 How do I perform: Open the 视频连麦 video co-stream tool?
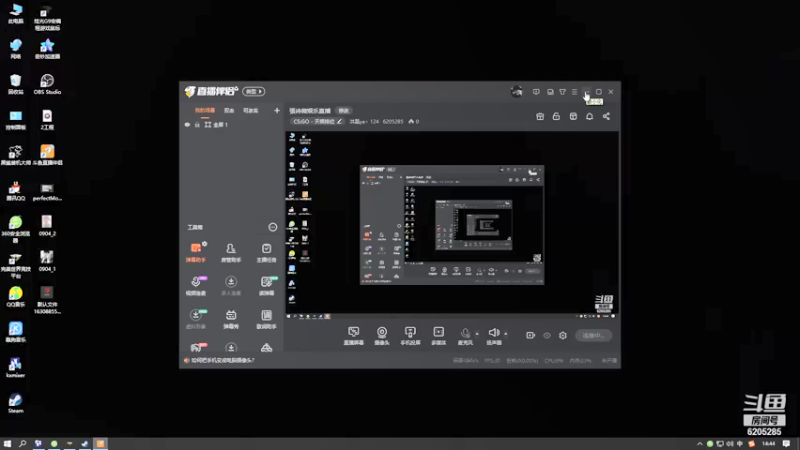coord(196,286)
